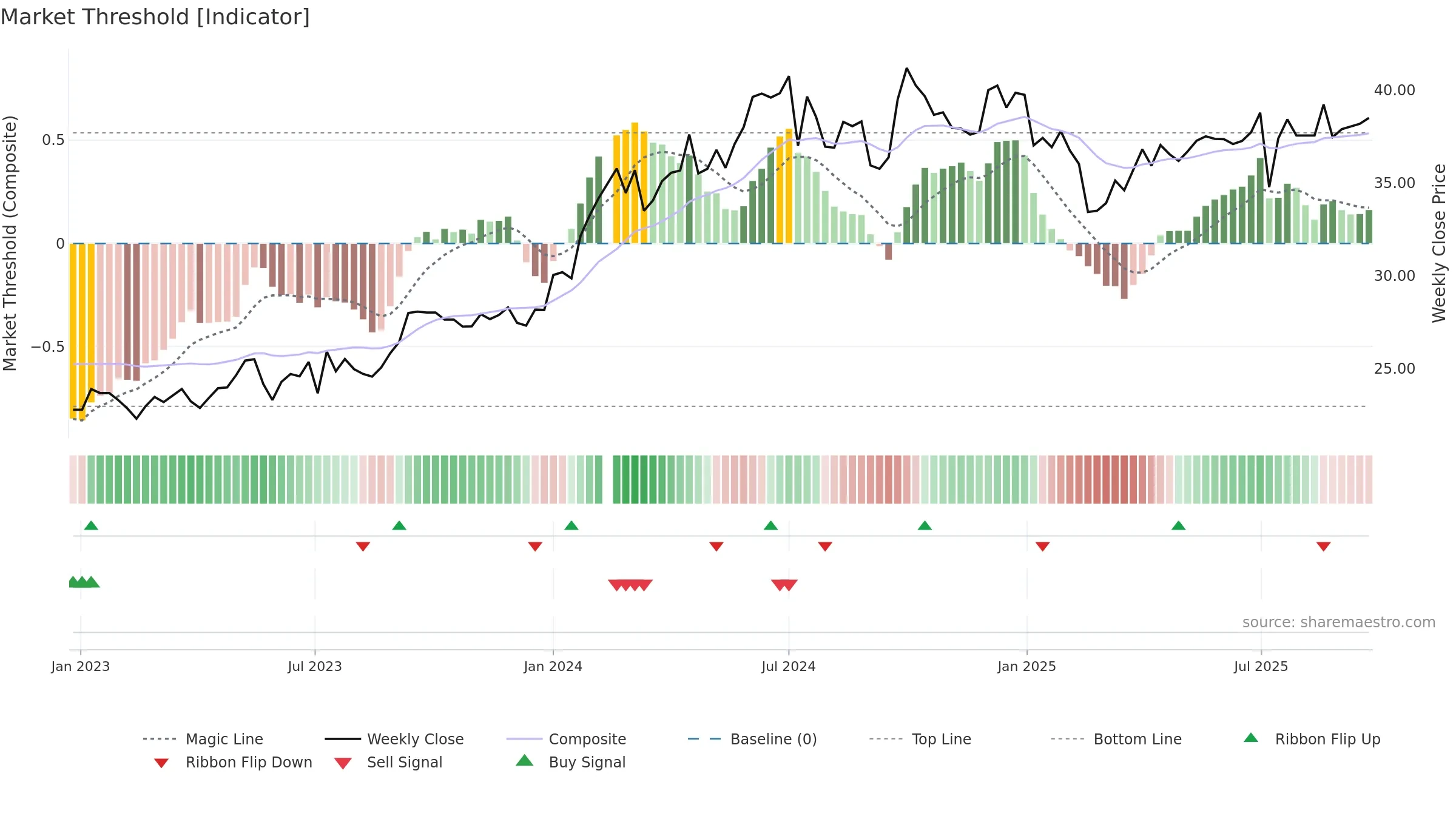Click ribbon flip down marker near May 2024
Image resolution: width=1456 pixels, height=819 pixels.
pyautogui.click(x=716, y=547)
